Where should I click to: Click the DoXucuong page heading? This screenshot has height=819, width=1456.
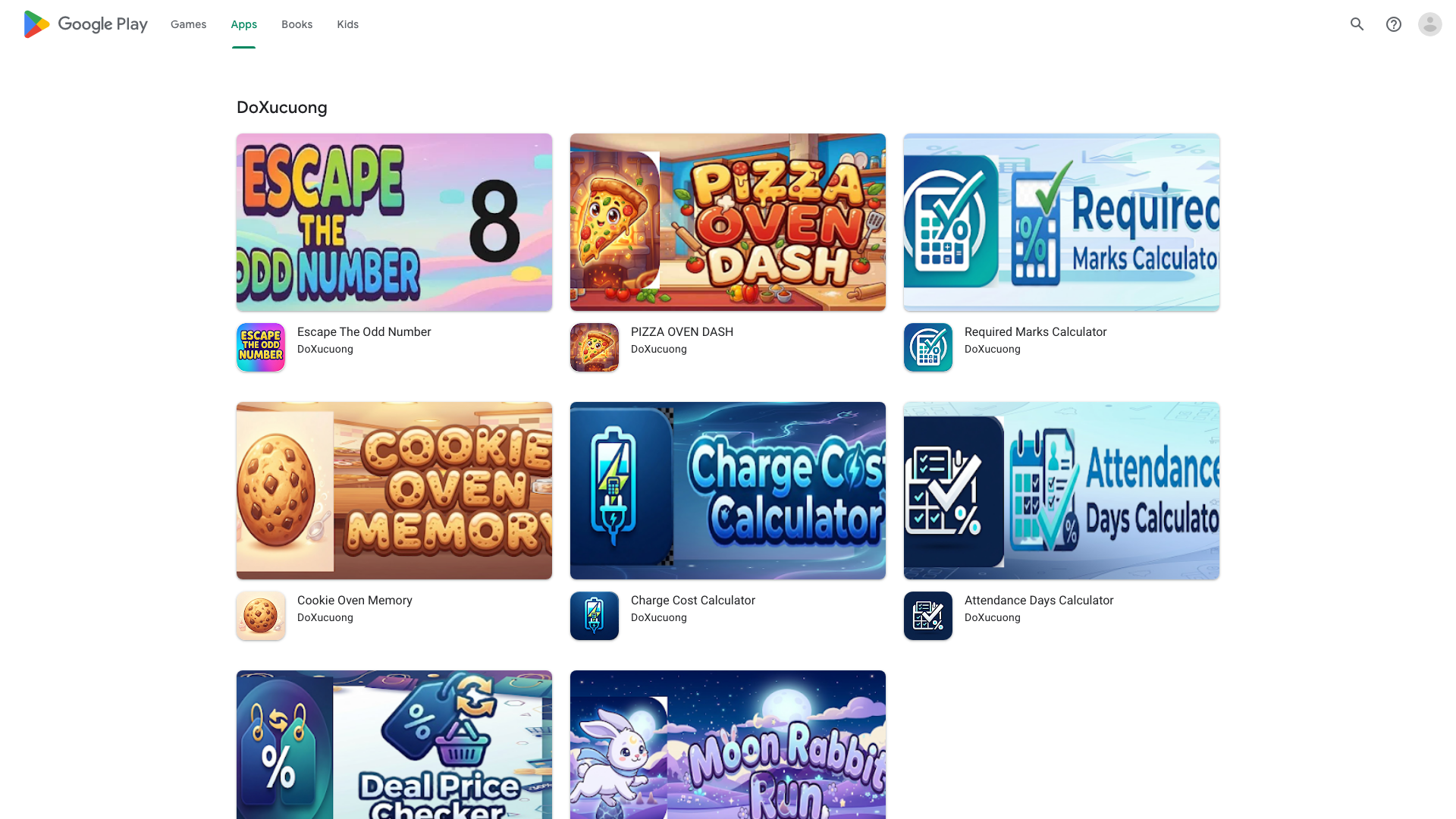coord(282,108)
